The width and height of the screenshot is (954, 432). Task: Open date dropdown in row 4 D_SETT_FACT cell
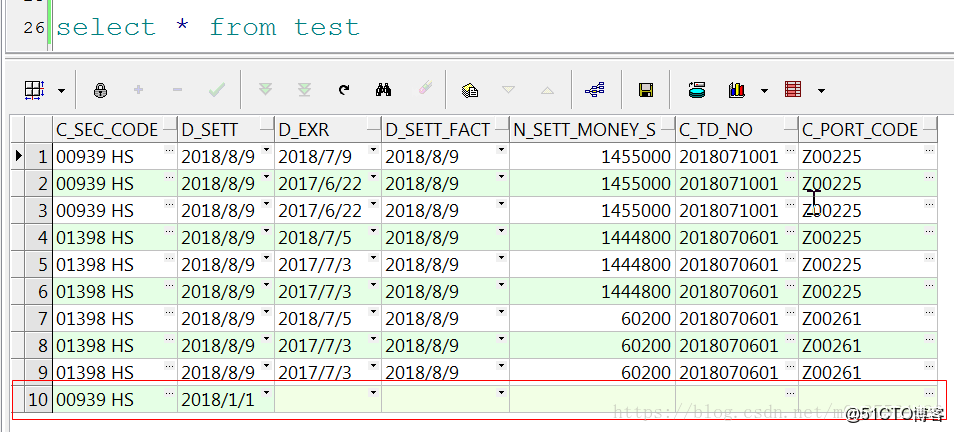click(501, 230)
